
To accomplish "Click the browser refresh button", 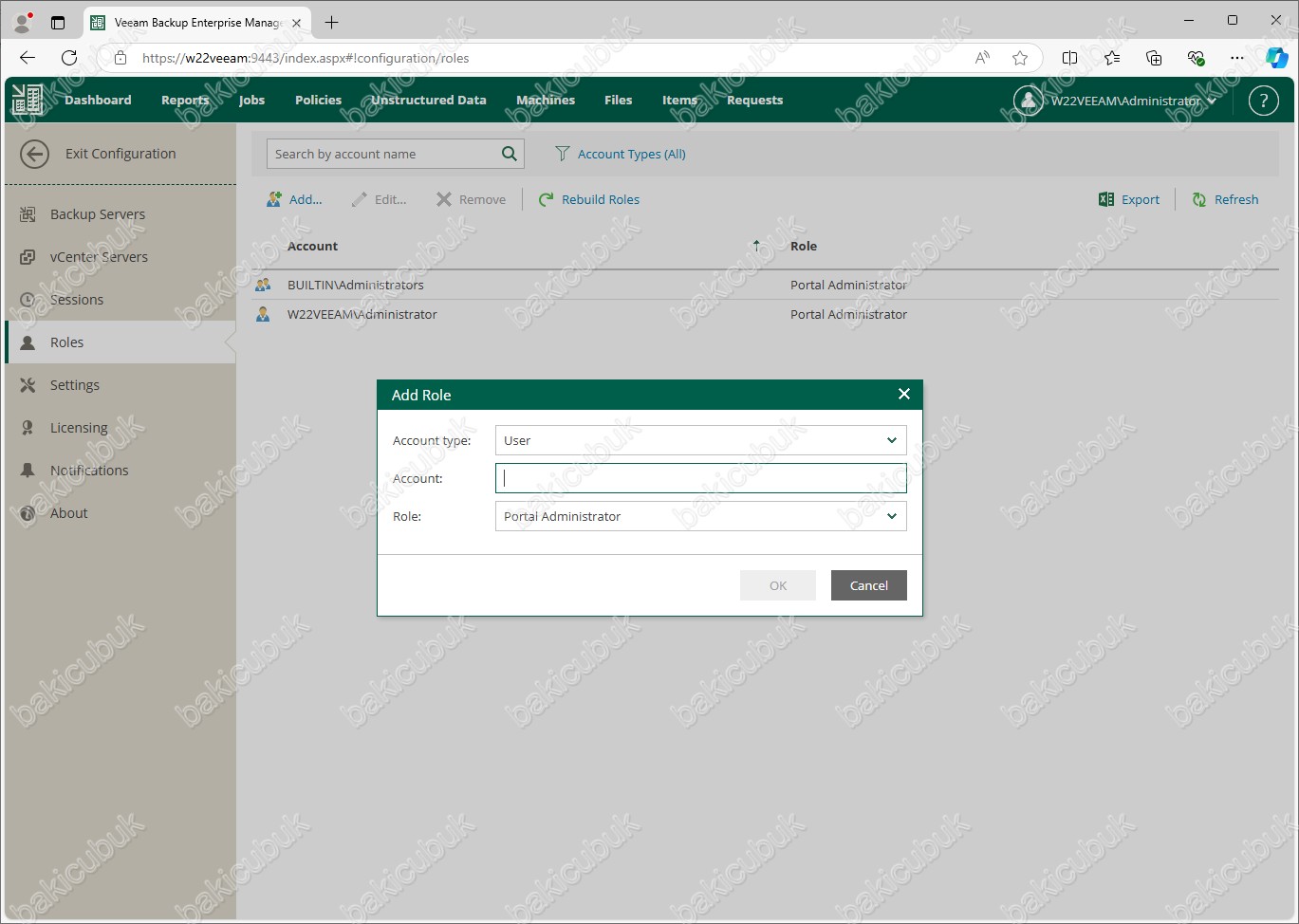I will [x=69, y=58].
